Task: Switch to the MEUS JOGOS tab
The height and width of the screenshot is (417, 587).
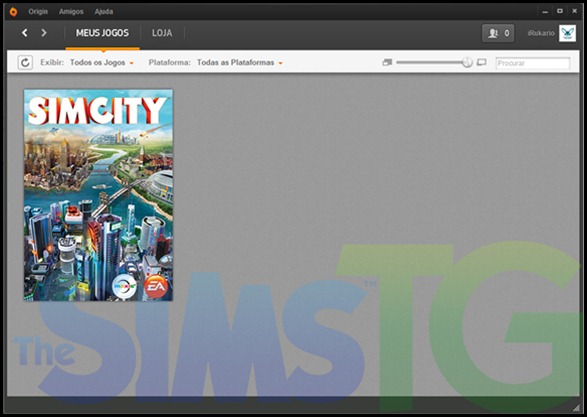Action: pyautogui.click(x=102, y=33)
